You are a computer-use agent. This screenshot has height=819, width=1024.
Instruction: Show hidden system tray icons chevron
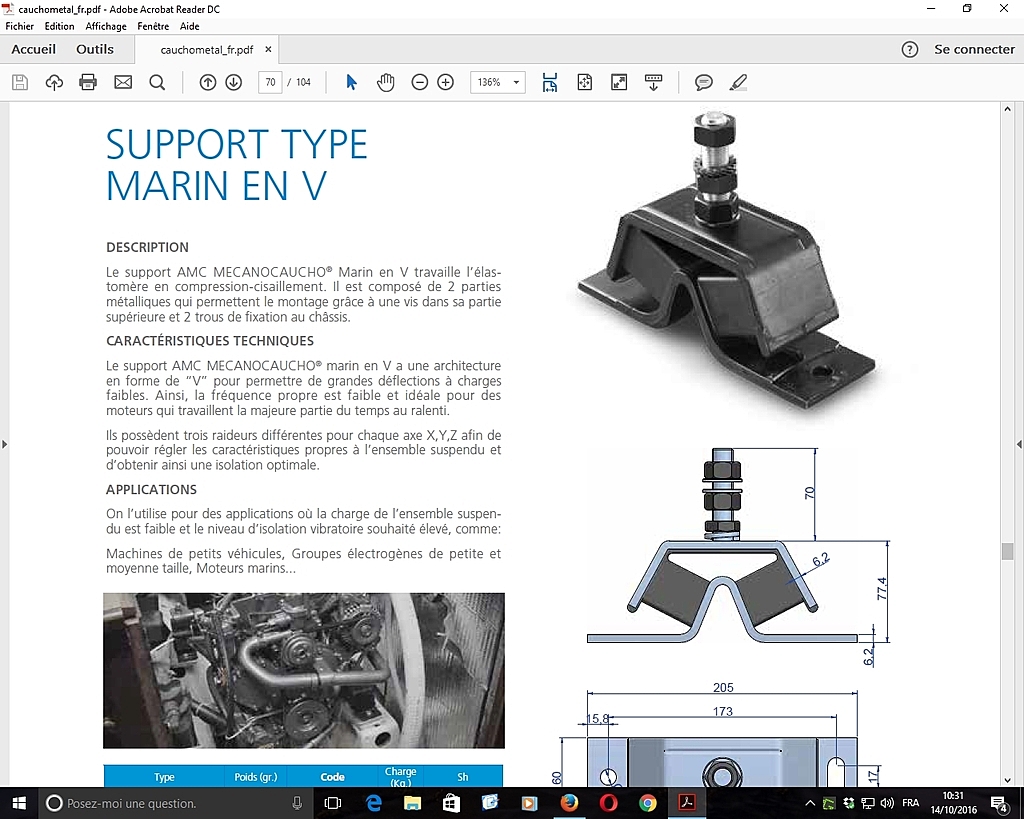810,803
